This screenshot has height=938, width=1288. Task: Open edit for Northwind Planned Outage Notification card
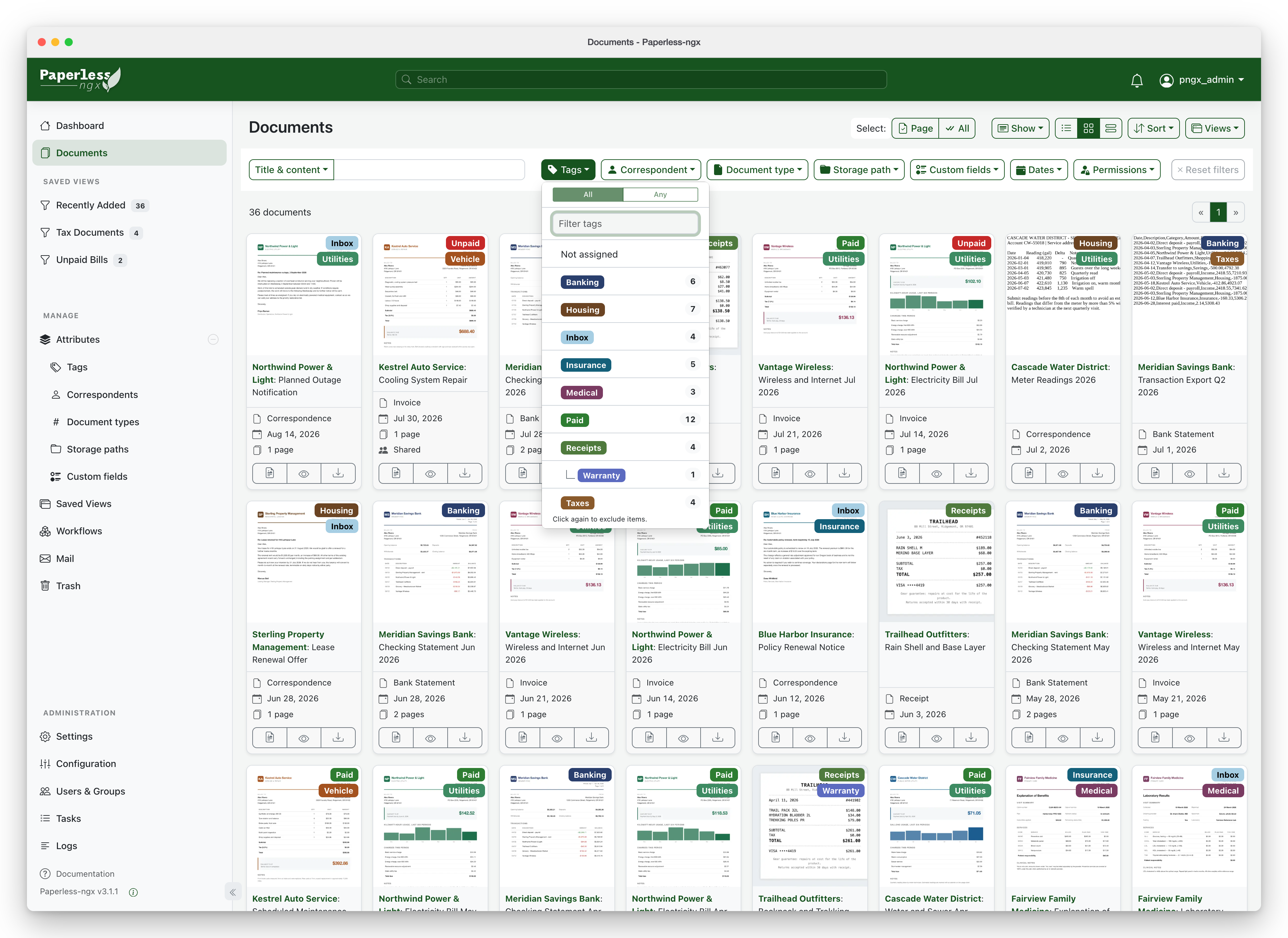click(x=270, y=473)
